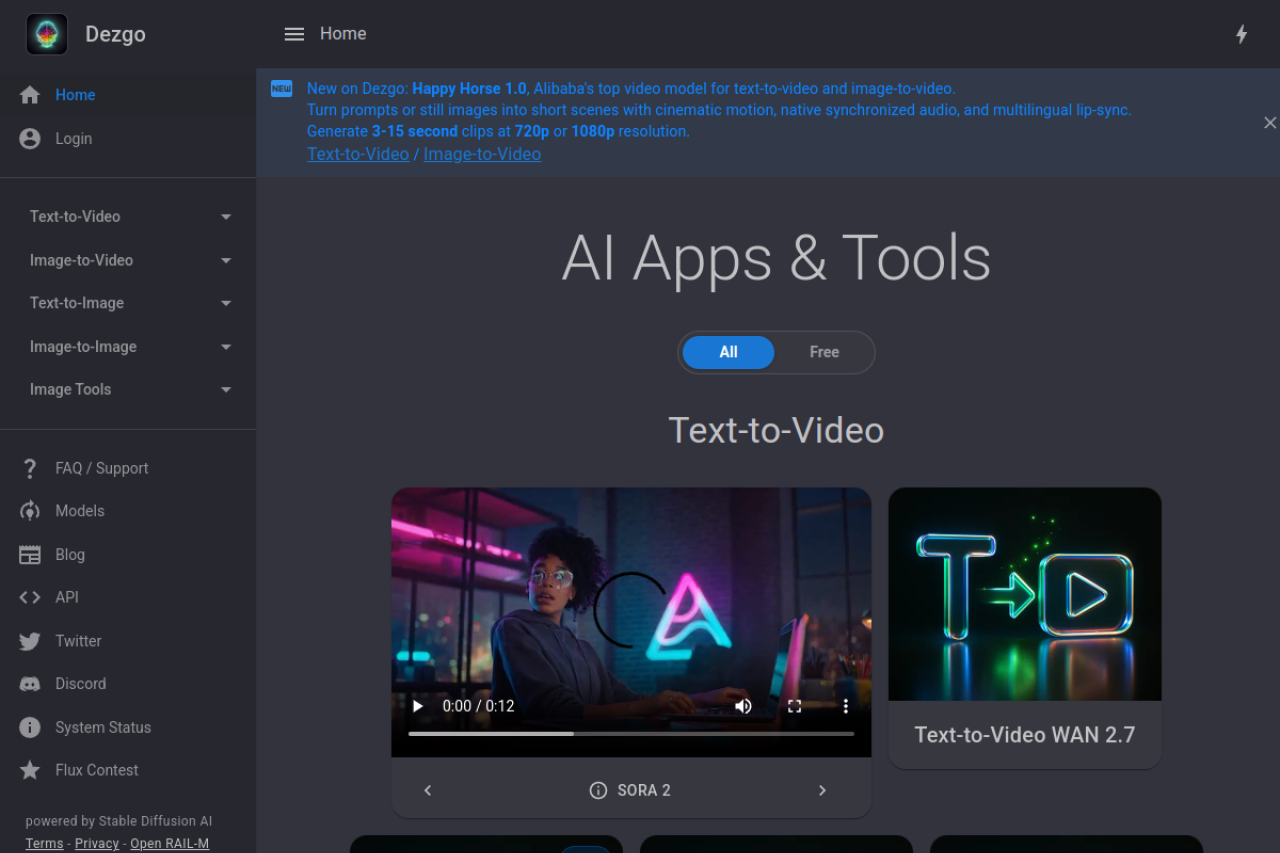Open the Models page
1280x853 pixels.
click(128, 511)
